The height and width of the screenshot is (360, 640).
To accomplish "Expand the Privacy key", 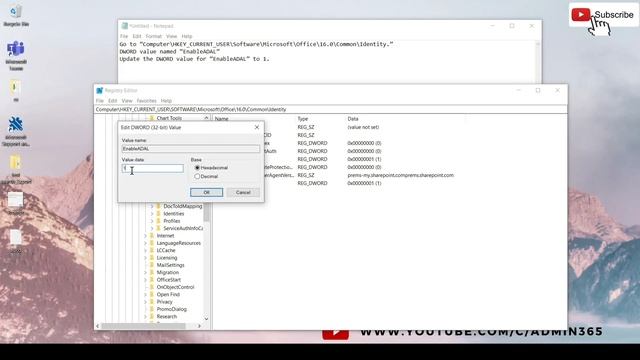I will [145, 302].
